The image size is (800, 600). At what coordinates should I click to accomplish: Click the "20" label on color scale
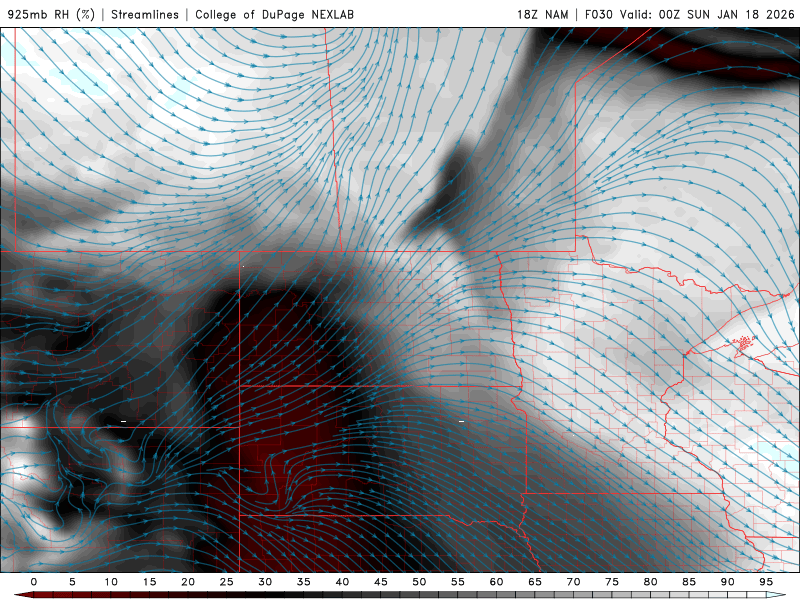(188, 582)
